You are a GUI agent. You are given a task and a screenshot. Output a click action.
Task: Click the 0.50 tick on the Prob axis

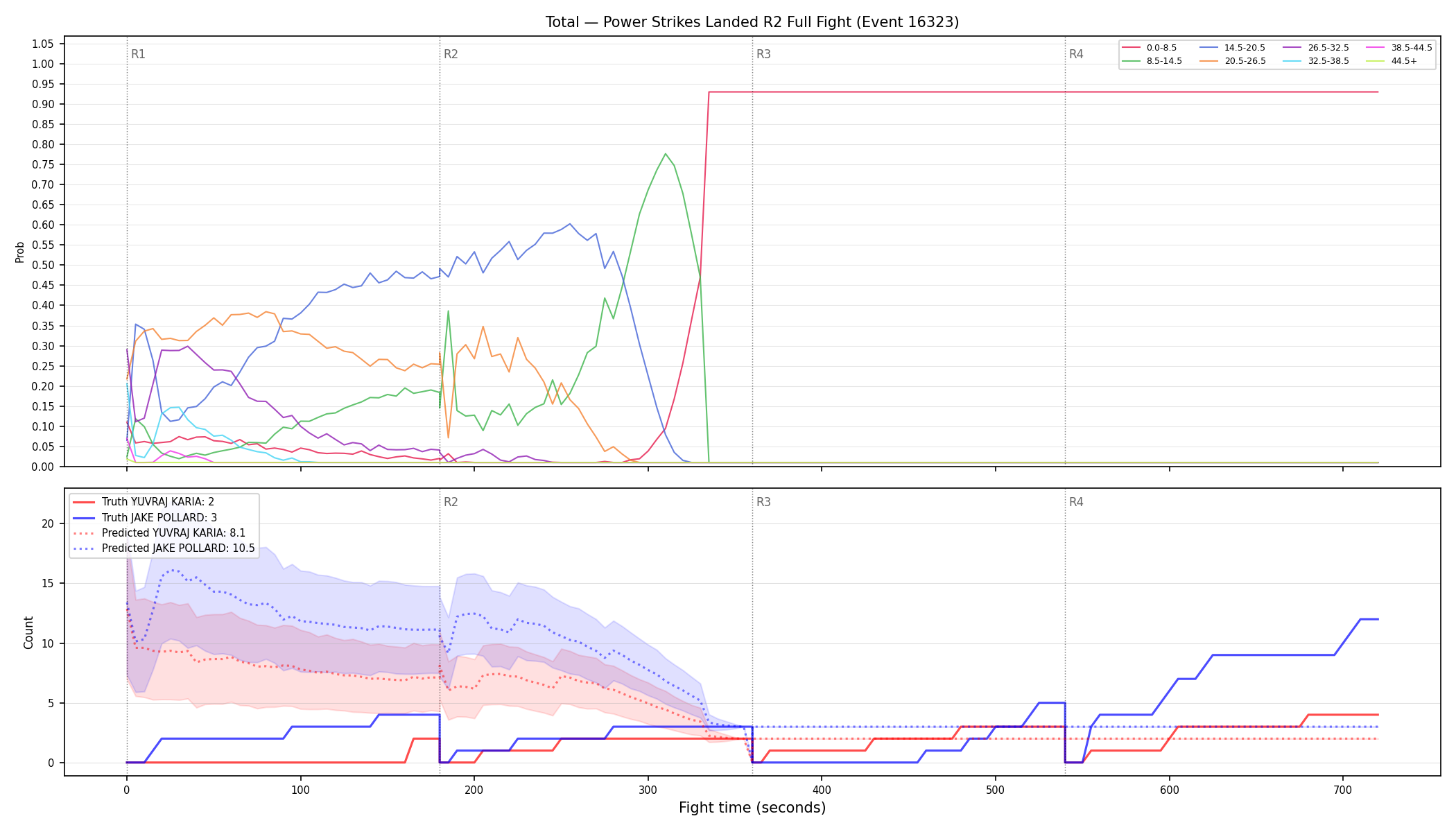(42, 265)
